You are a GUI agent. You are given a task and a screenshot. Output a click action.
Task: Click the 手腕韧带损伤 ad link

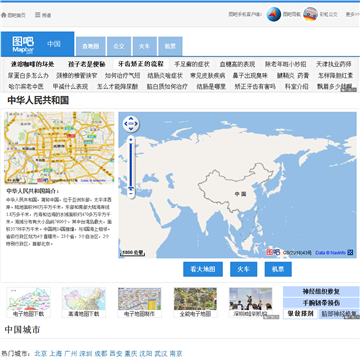click(321, 303)
